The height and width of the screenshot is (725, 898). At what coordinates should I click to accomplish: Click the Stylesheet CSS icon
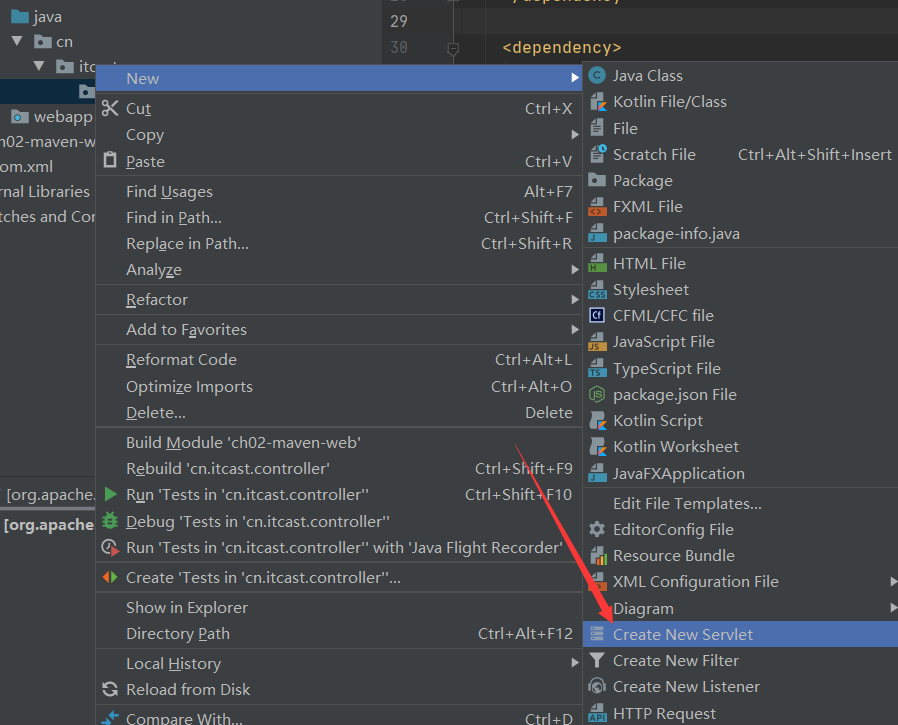597,290
